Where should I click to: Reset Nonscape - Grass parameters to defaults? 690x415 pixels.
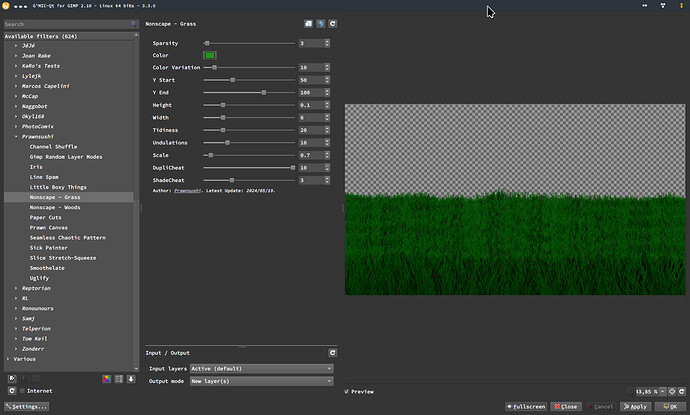click(333, 22)
